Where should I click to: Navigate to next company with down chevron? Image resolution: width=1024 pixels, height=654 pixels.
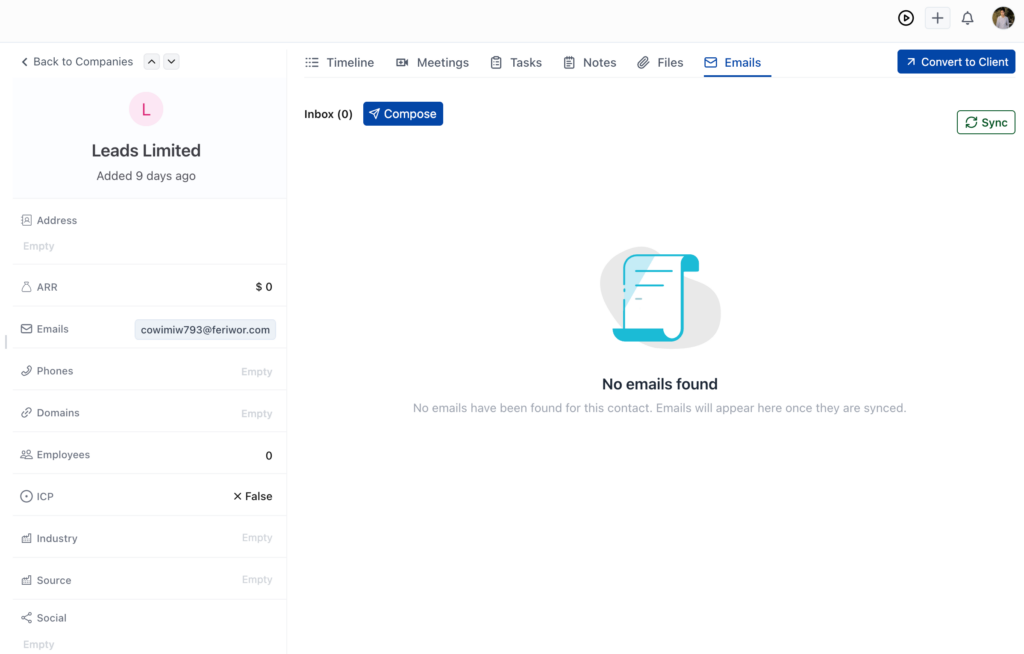tap(170, 61)
